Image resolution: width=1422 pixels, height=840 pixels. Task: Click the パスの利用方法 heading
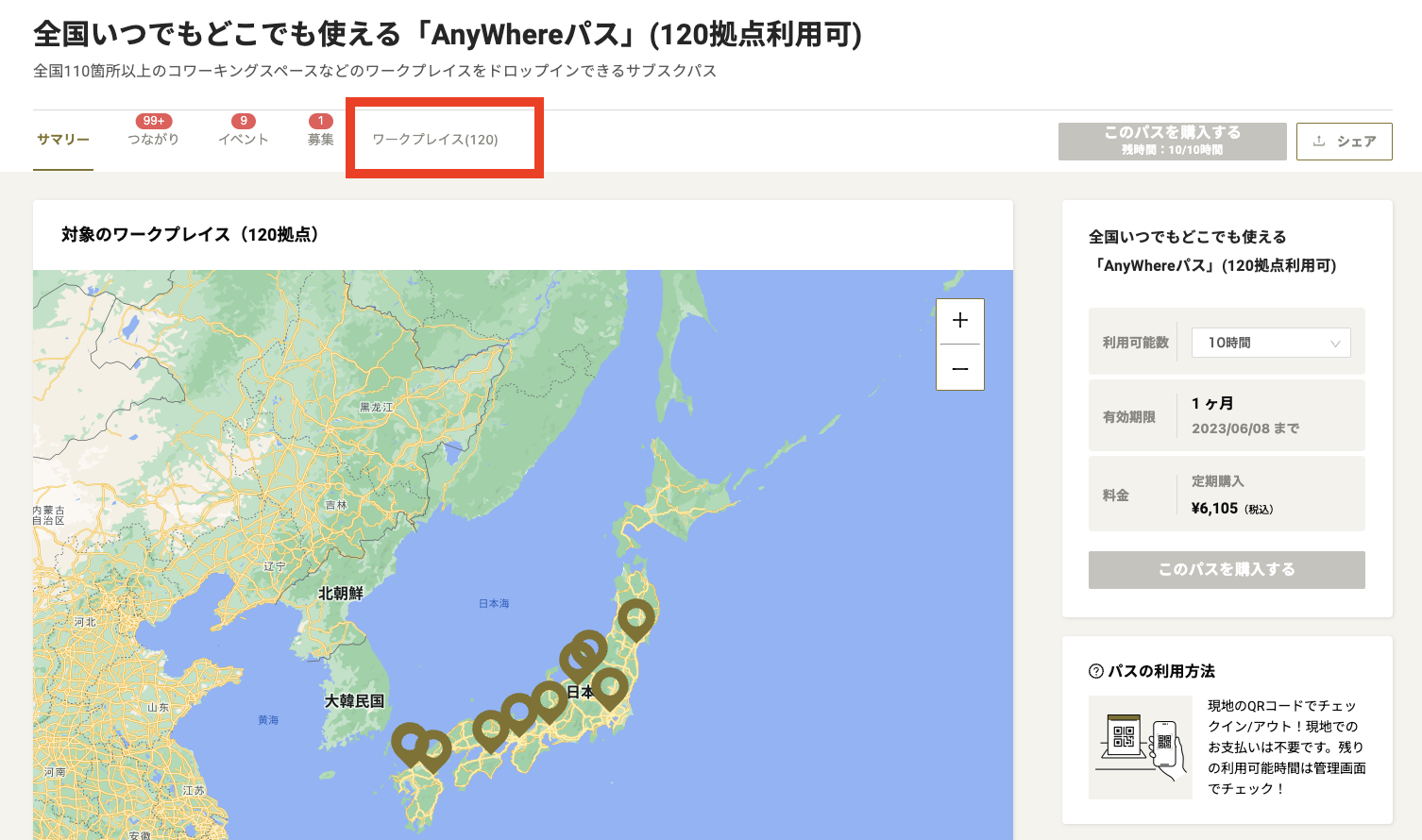(x=1161, y=672)
